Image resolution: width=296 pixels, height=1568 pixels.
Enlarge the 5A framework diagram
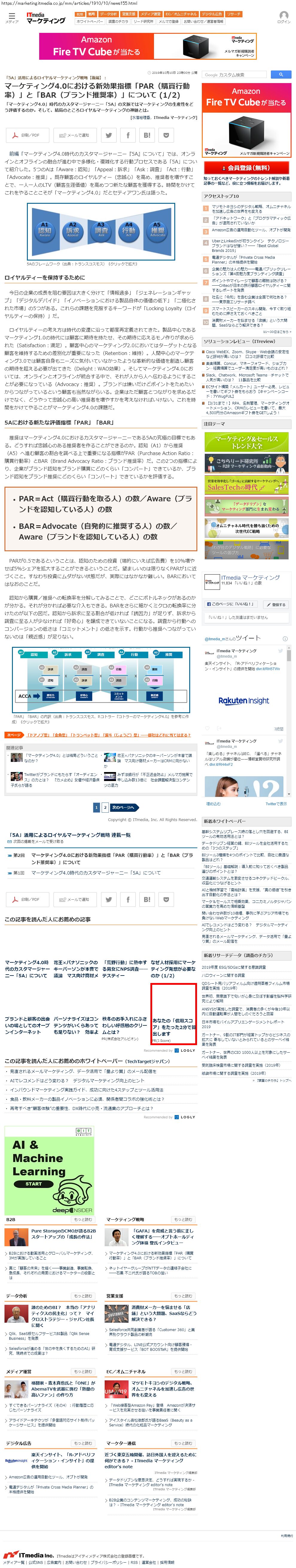pos(100,231)
